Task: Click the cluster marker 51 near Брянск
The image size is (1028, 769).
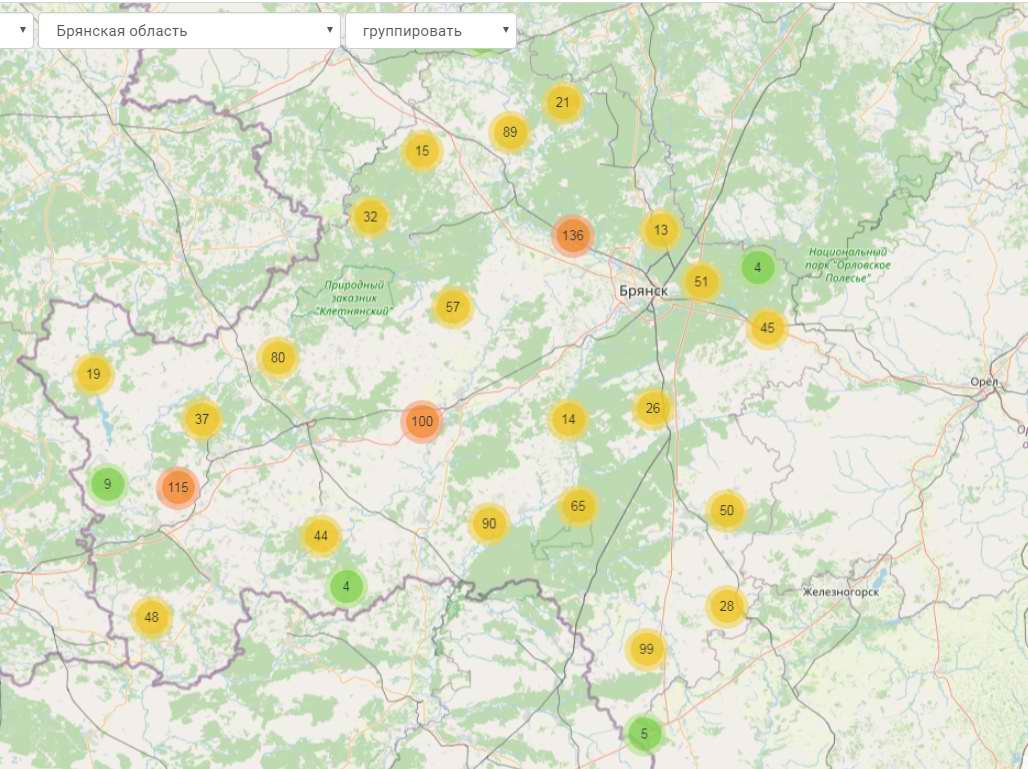Action: 701,282
